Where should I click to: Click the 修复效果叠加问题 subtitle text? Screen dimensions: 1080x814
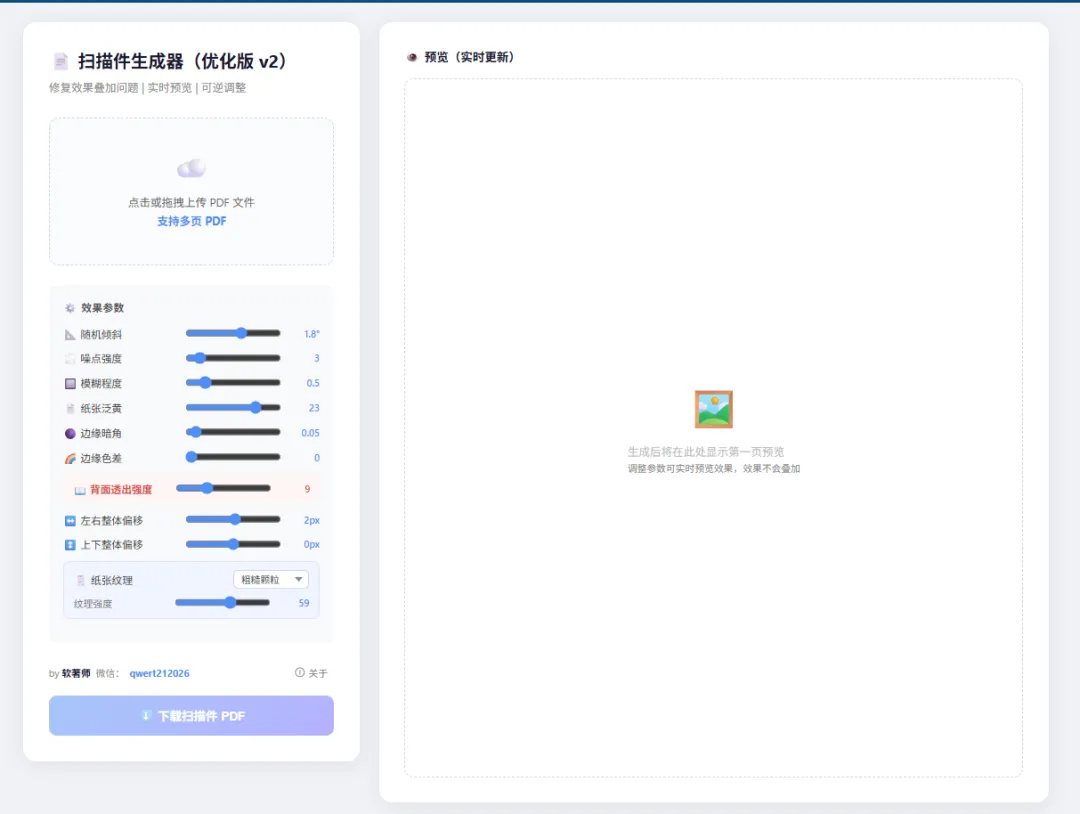[94, 88]
